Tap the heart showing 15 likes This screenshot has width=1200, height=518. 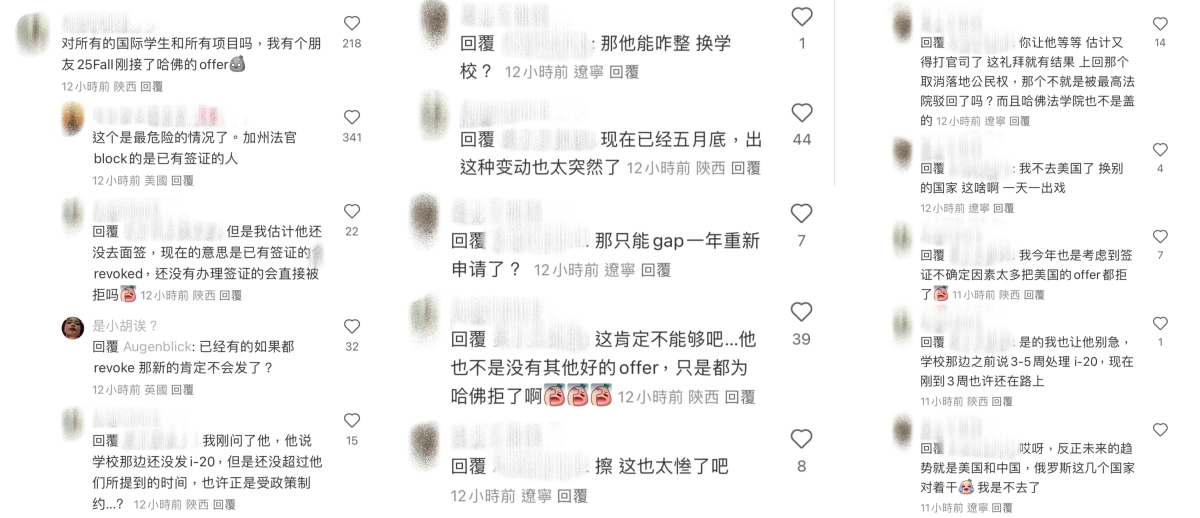tap(352, 421)
